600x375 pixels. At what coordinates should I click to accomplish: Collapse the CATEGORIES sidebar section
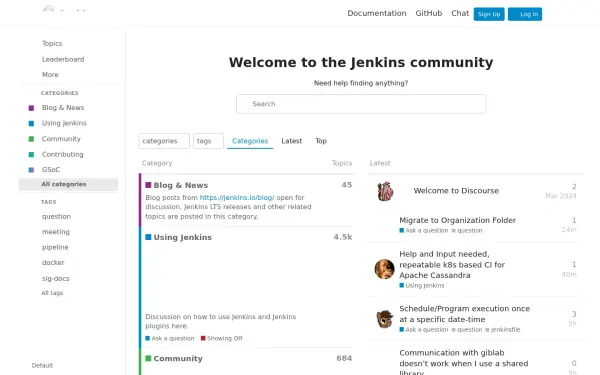pyautogui.click(x=59, y=93)
